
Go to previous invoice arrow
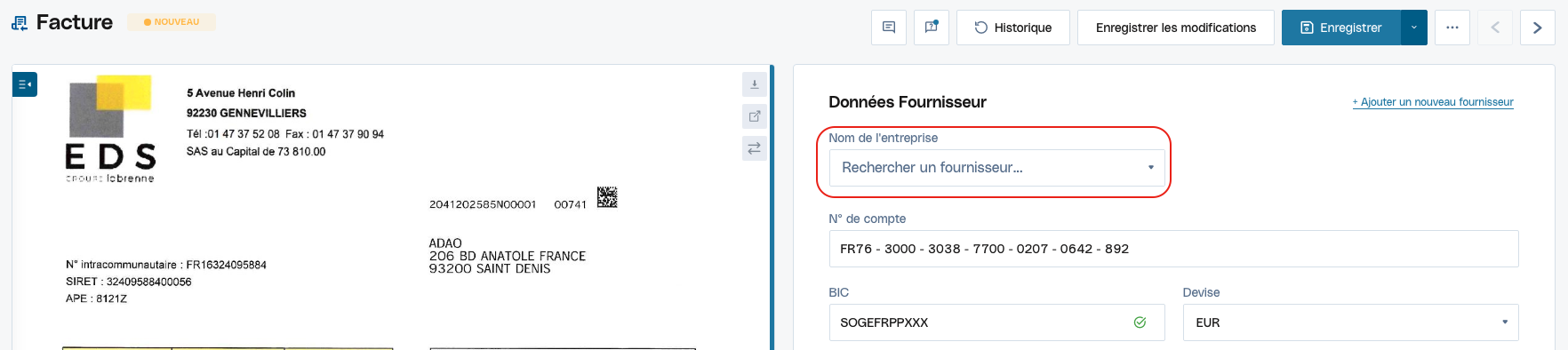1495,28
